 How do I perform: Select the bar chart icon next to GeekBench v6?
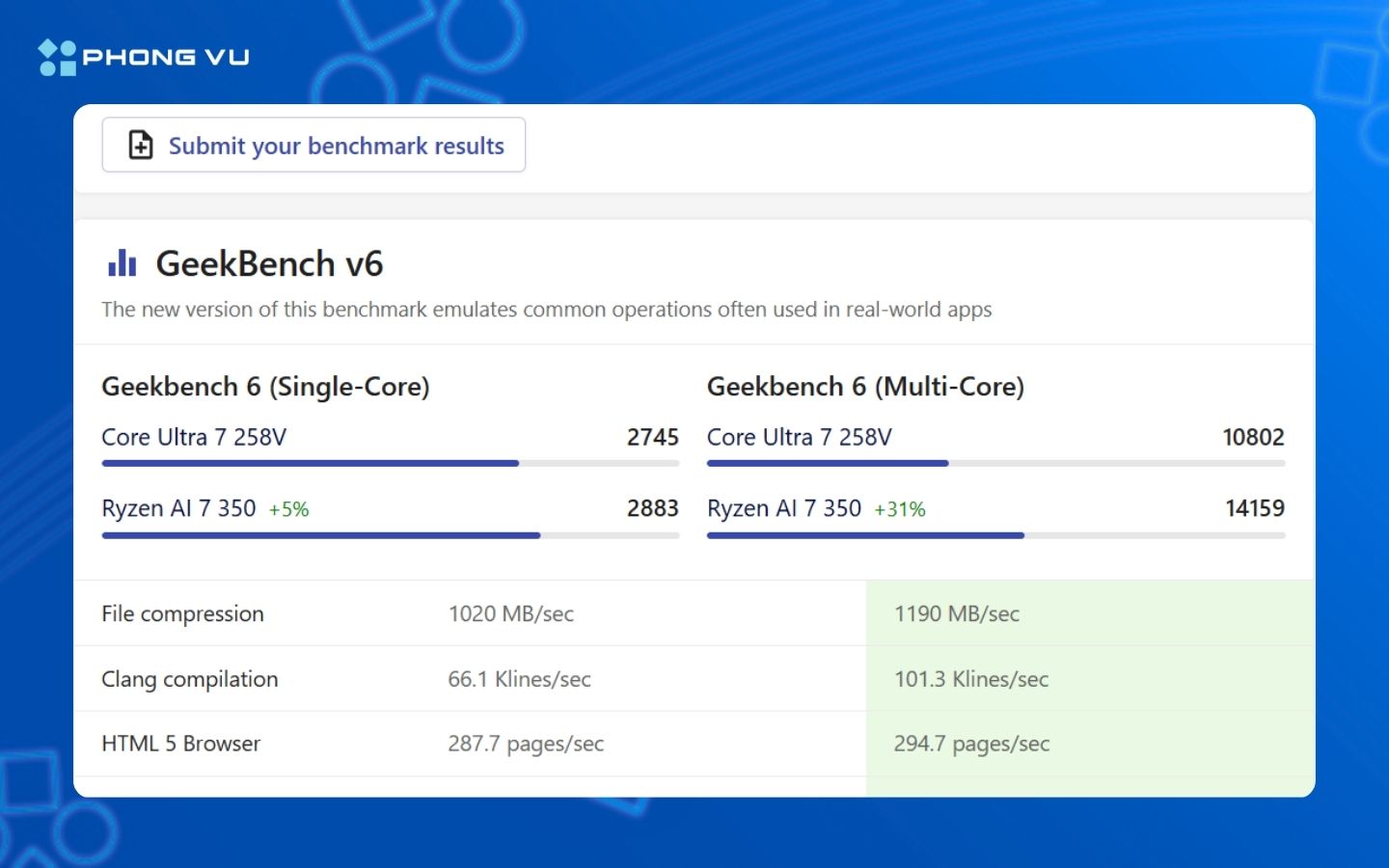click(x=123, y=262)
